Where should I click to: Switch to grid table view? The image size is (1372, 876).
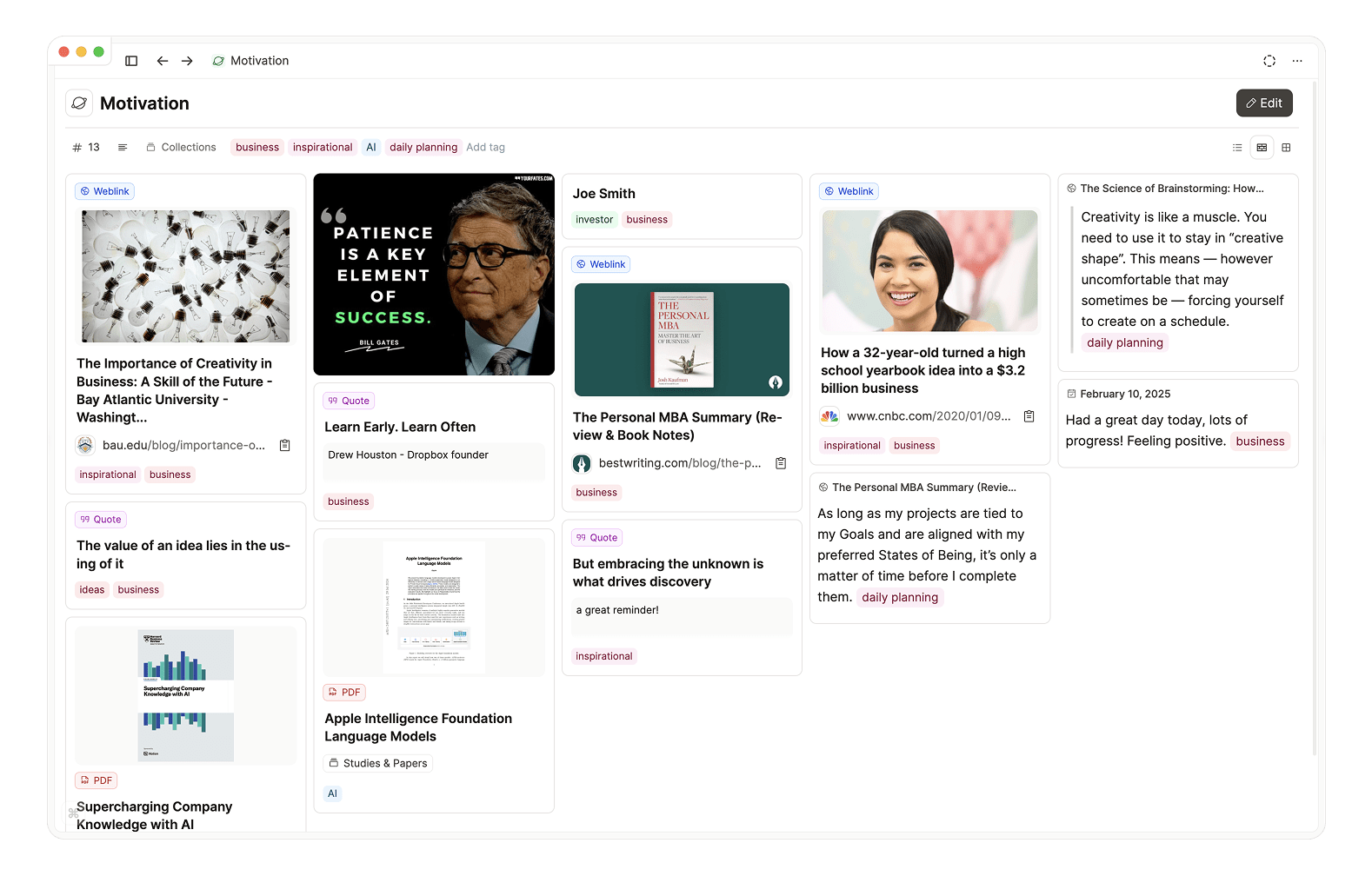point(1286,148)
